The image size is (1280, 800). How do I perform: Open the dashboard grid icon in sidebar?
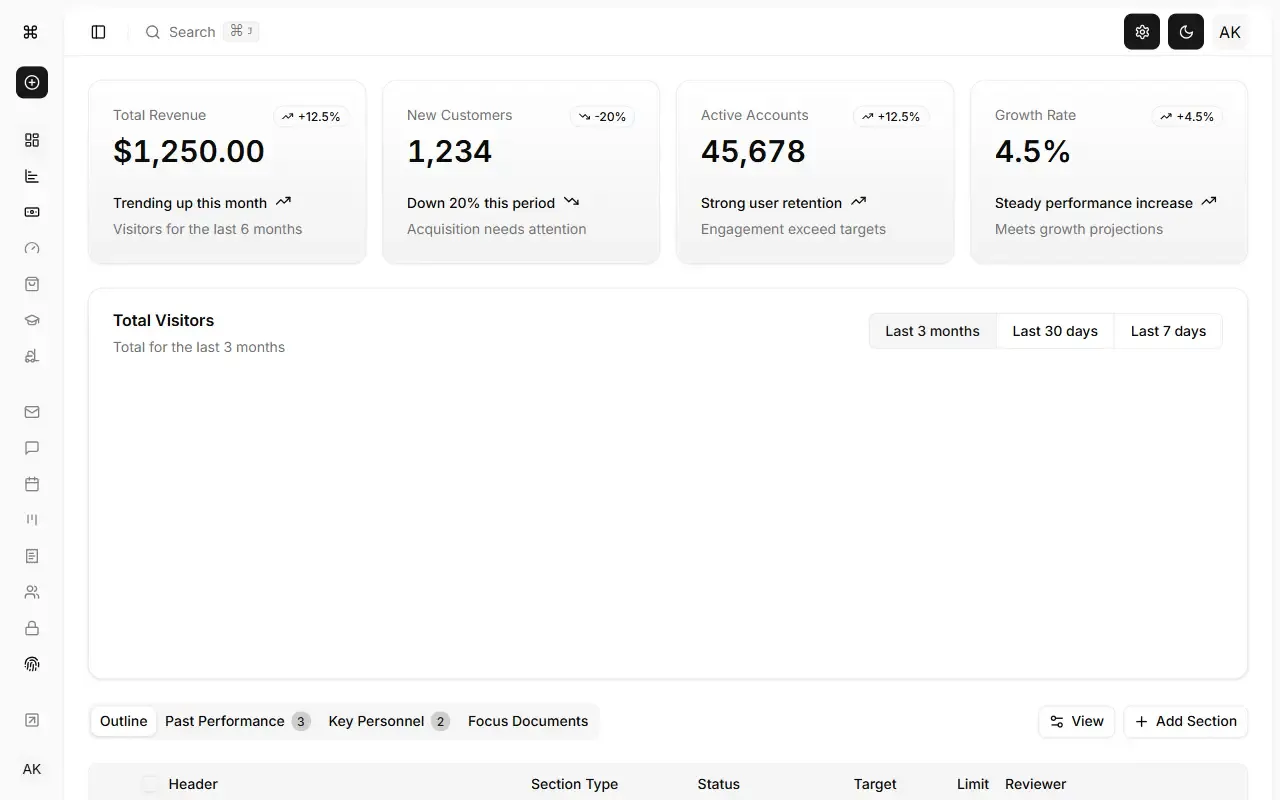tap(32, 140)
